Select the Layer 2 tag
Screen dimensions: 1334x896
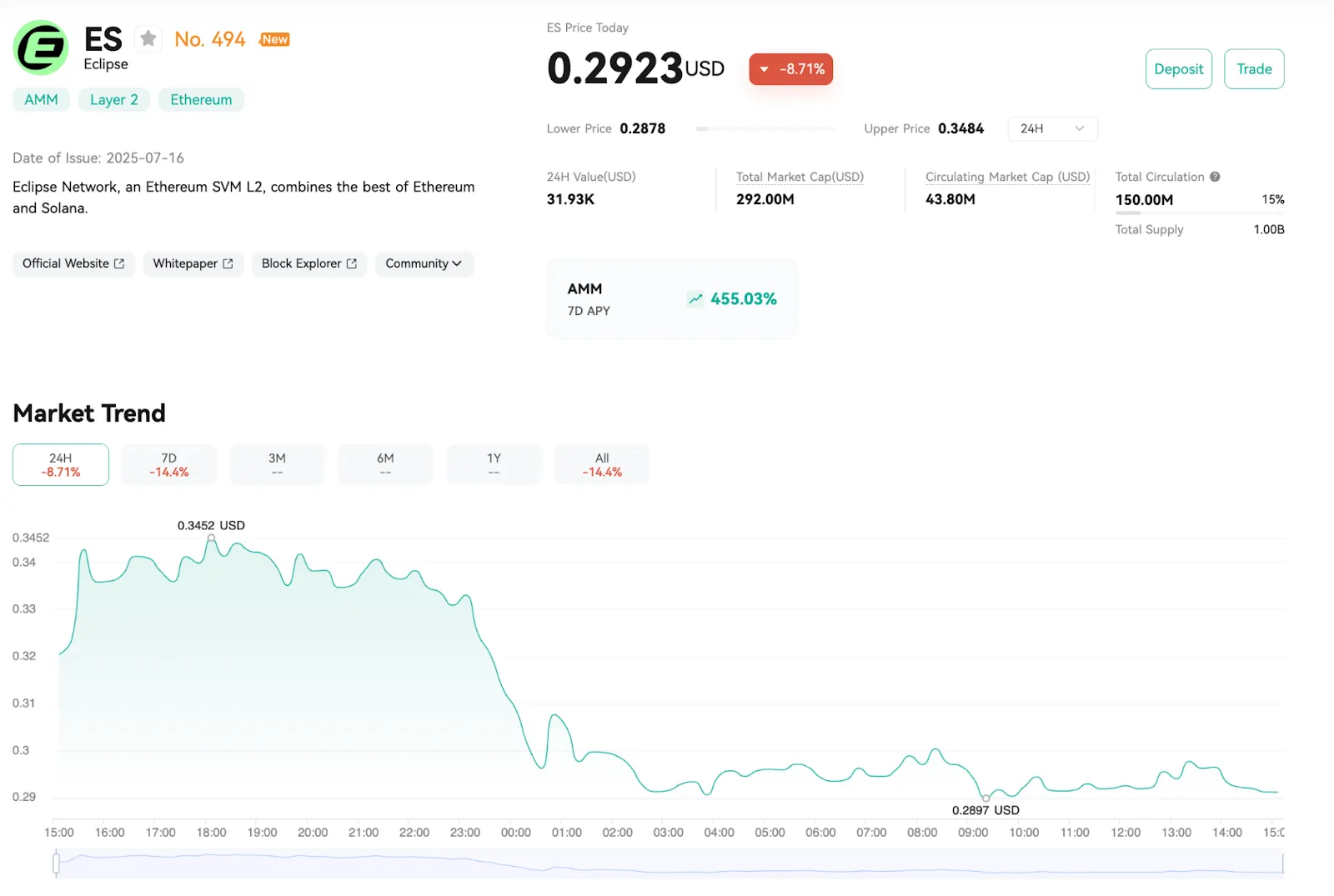pyautogui.click(x=114, y=100)
